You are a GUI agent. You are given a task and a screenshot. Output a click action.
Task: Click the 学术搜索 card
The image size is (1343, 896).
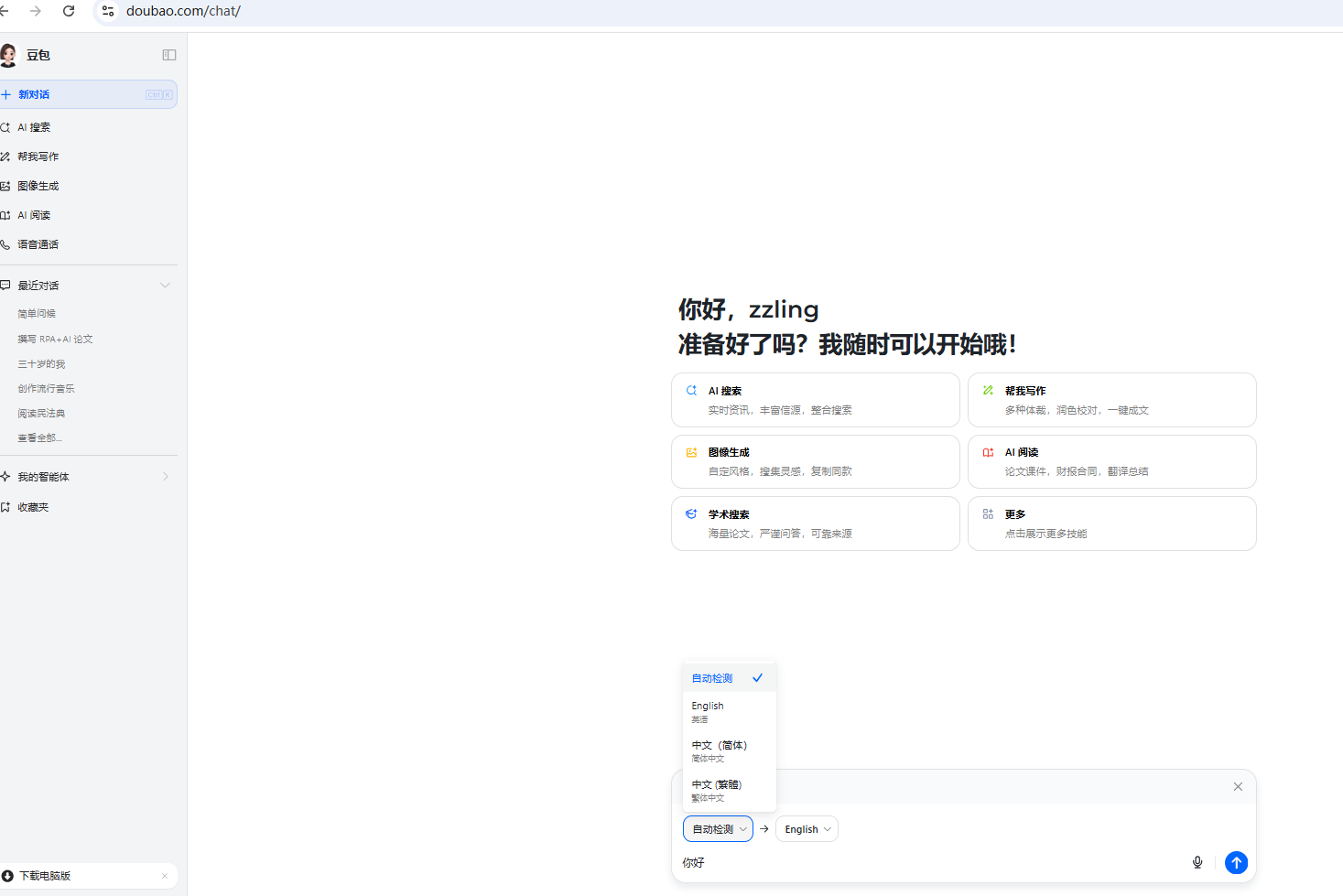point(816,524)
